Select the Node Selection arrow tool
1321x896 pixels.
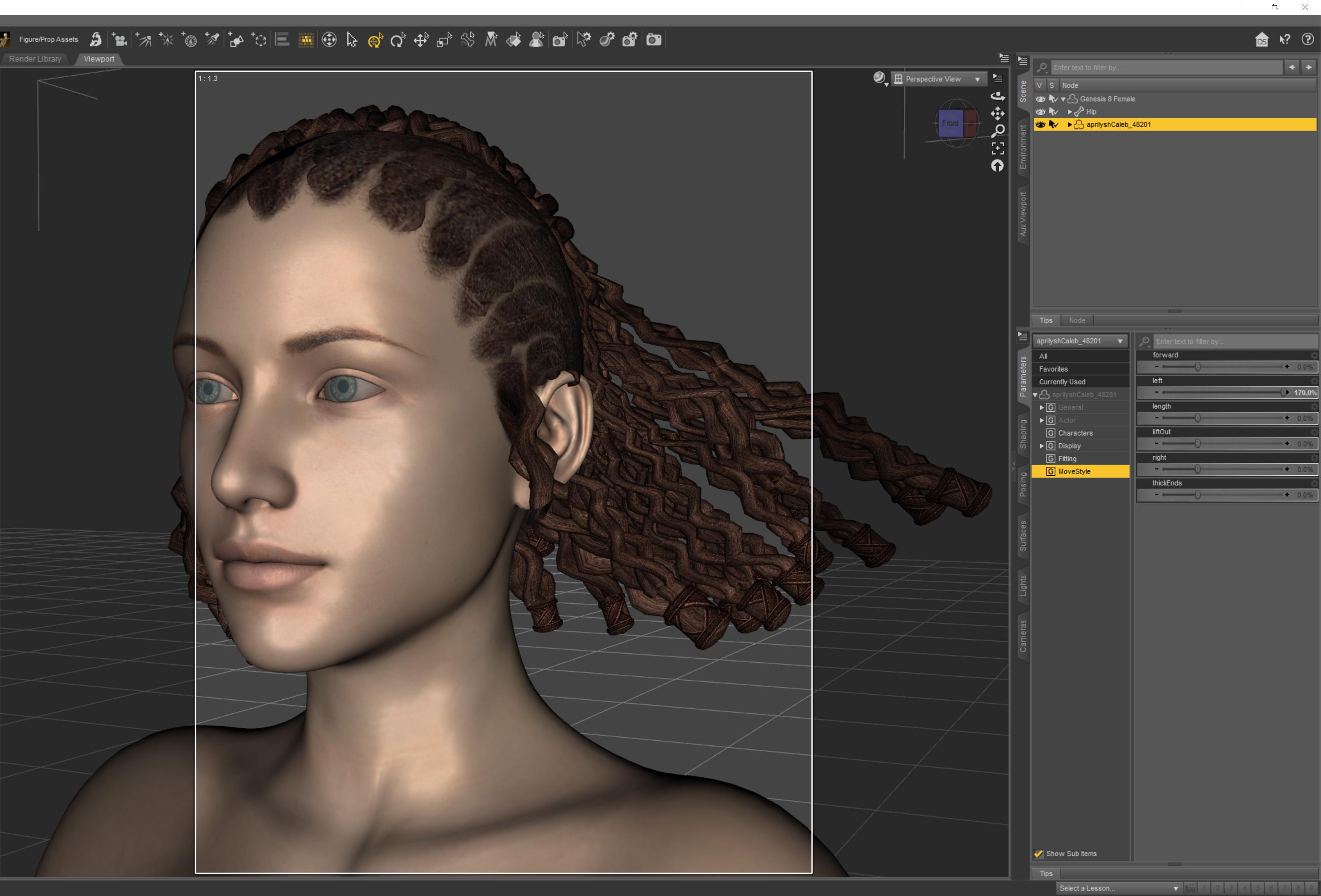coord(352,40)
